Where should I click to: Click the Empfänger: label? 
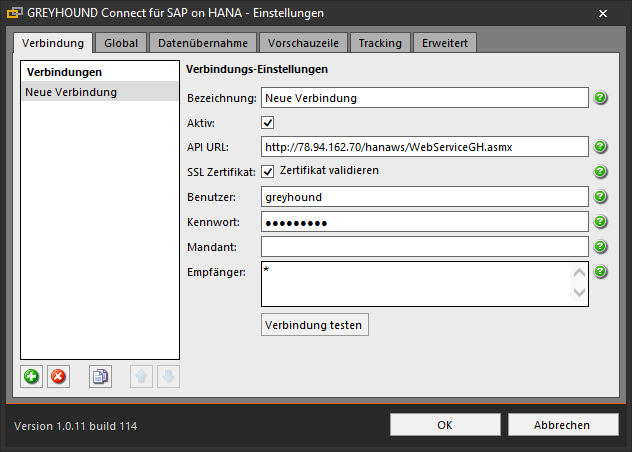216,272
